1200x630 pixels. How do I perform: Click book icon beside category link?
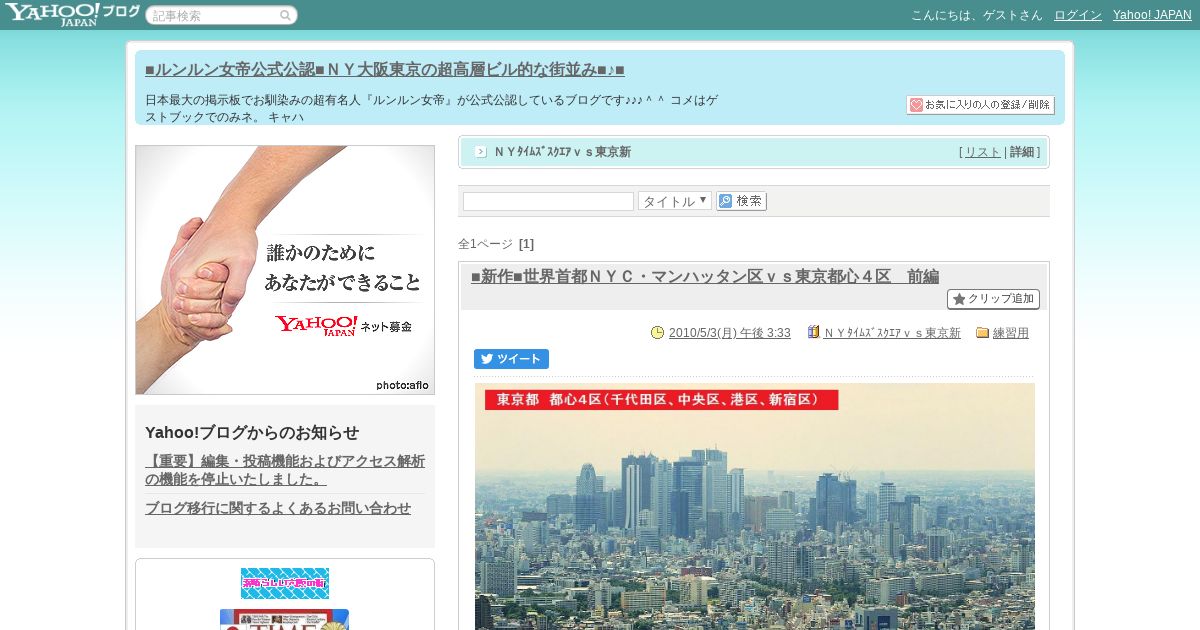click(x=813, y=332)
